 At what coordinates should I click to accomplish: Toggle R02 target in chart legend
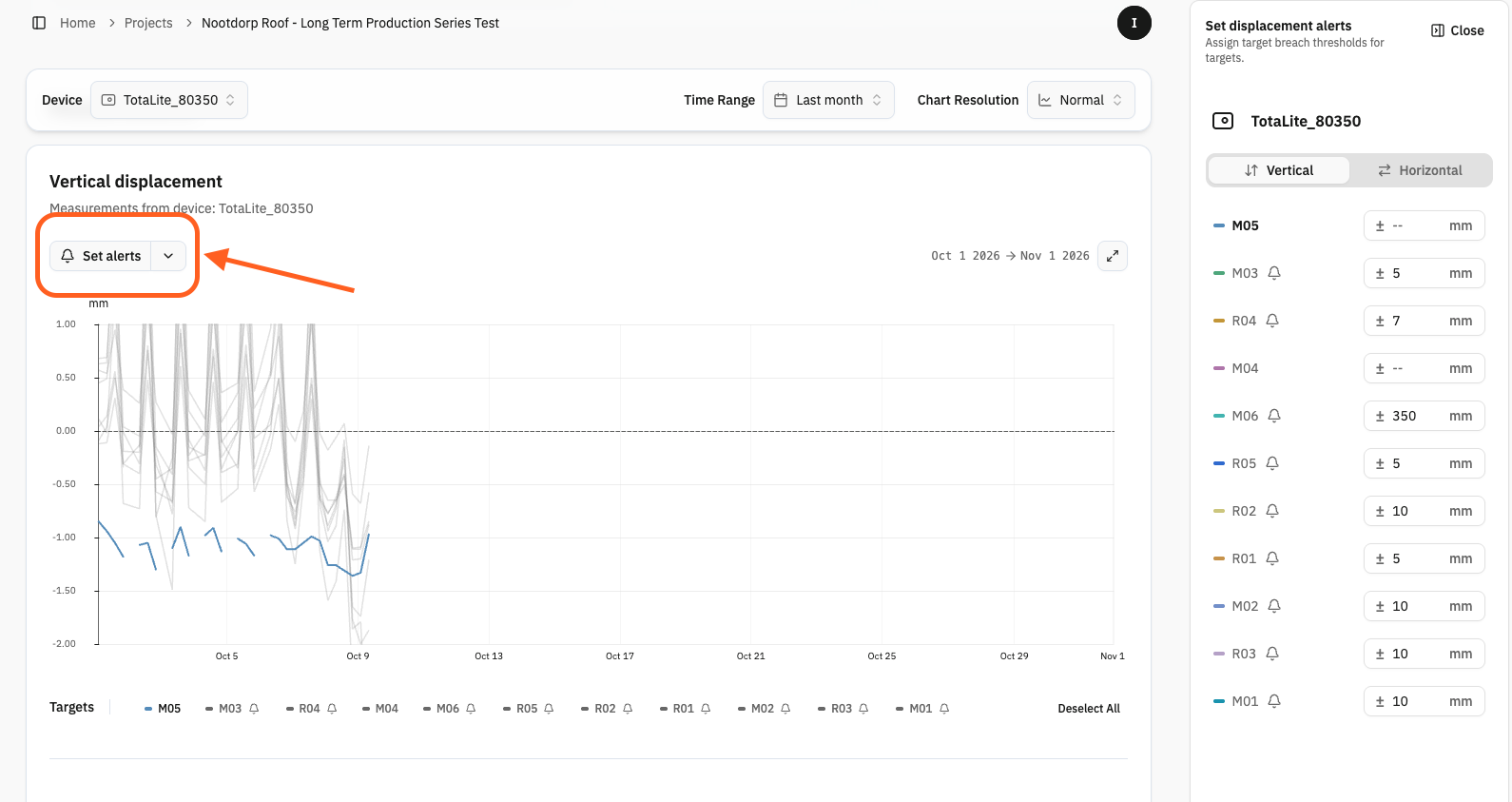598,709
